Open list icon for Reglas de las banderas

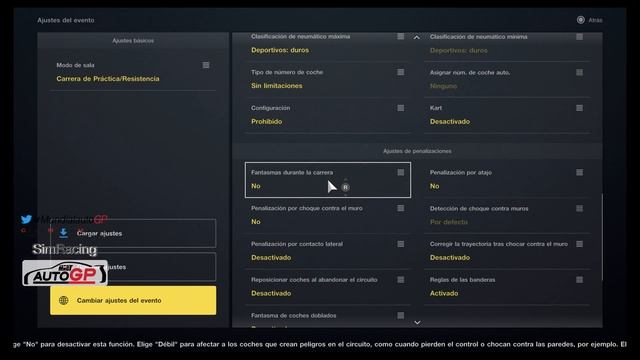coord(579,280)
